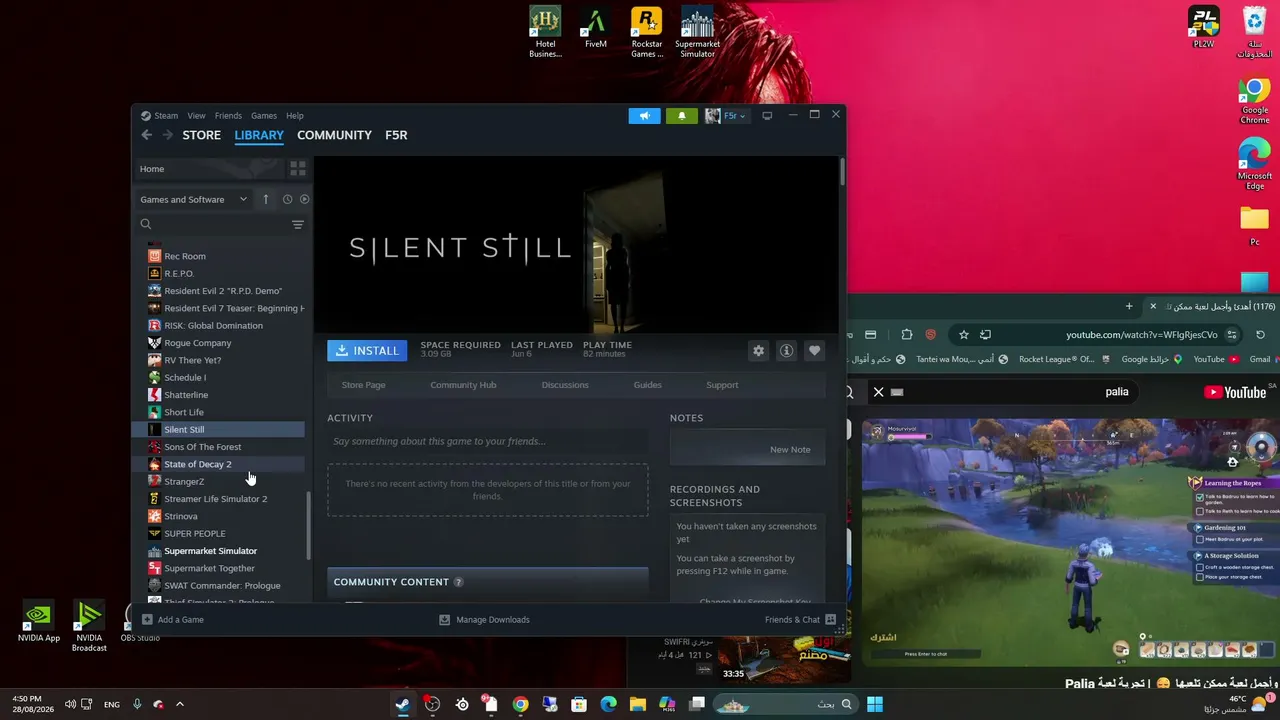This screenshot has height=720, width=1280.
Task: Open a new browser tab
Action: tap(1129, 306)
